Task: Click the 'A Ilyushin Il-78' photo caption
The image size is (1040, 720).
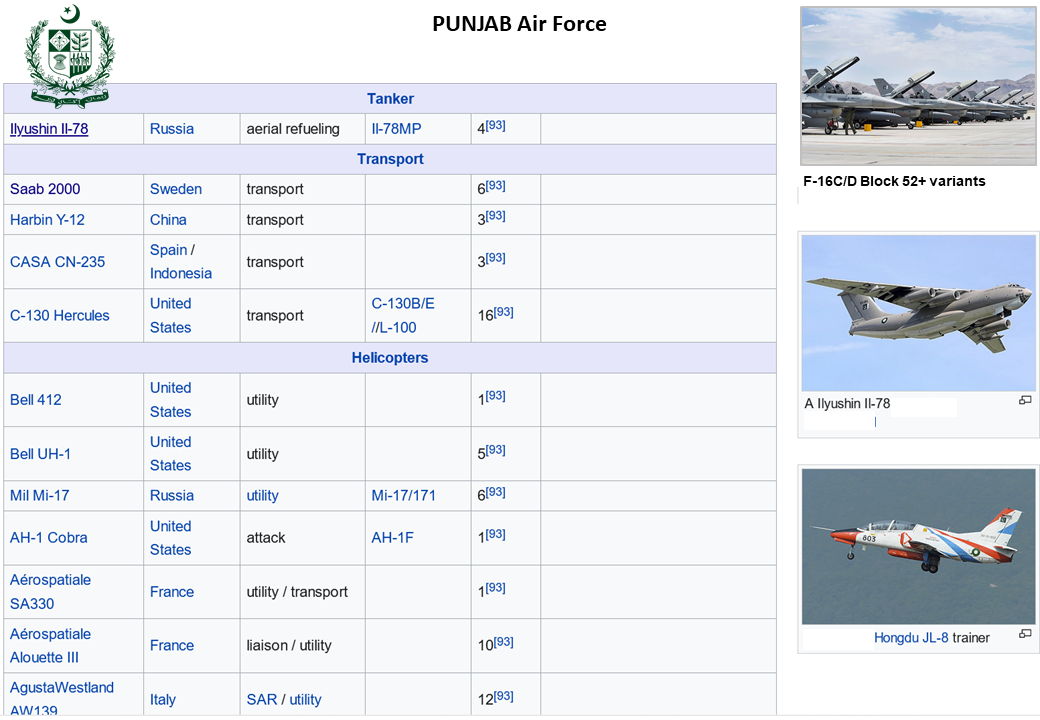Action: pyautogui.click(x=847, y=403)
